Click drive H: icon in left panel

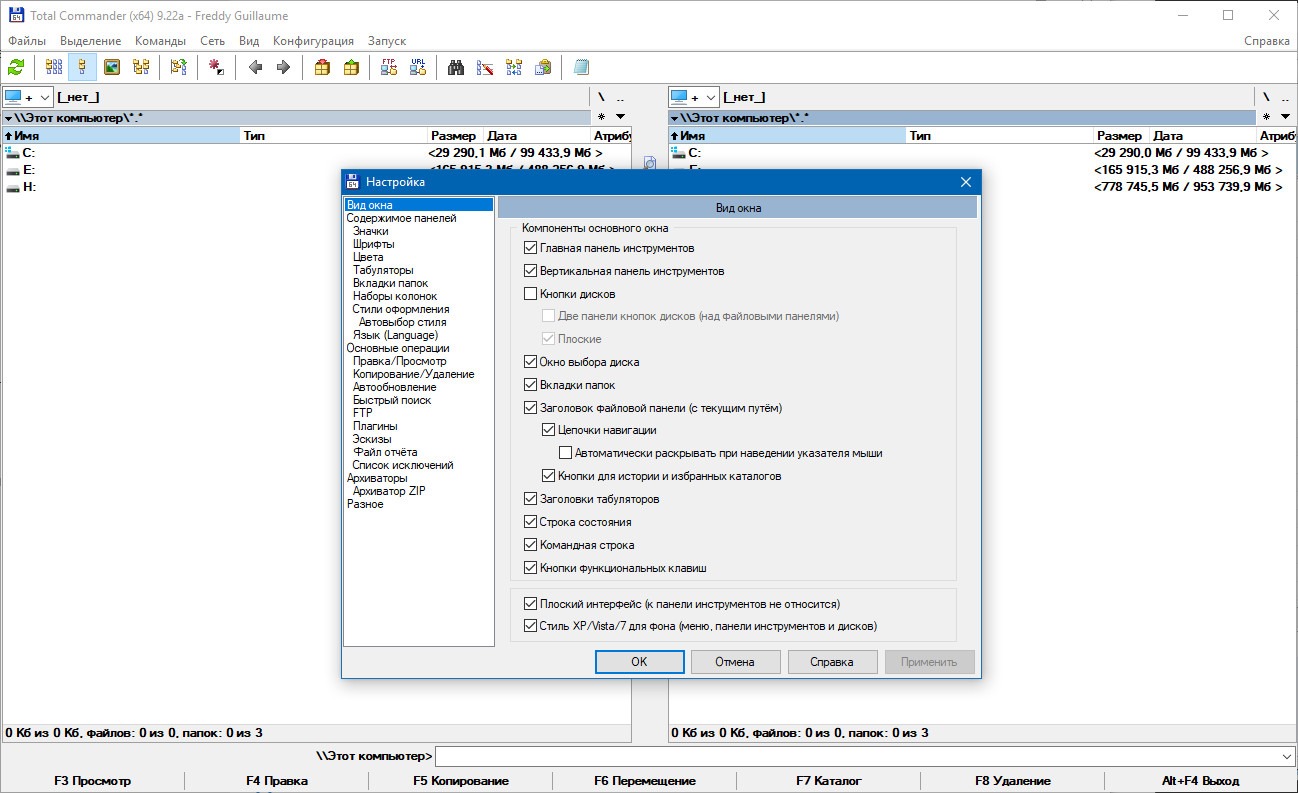point(13,187)
